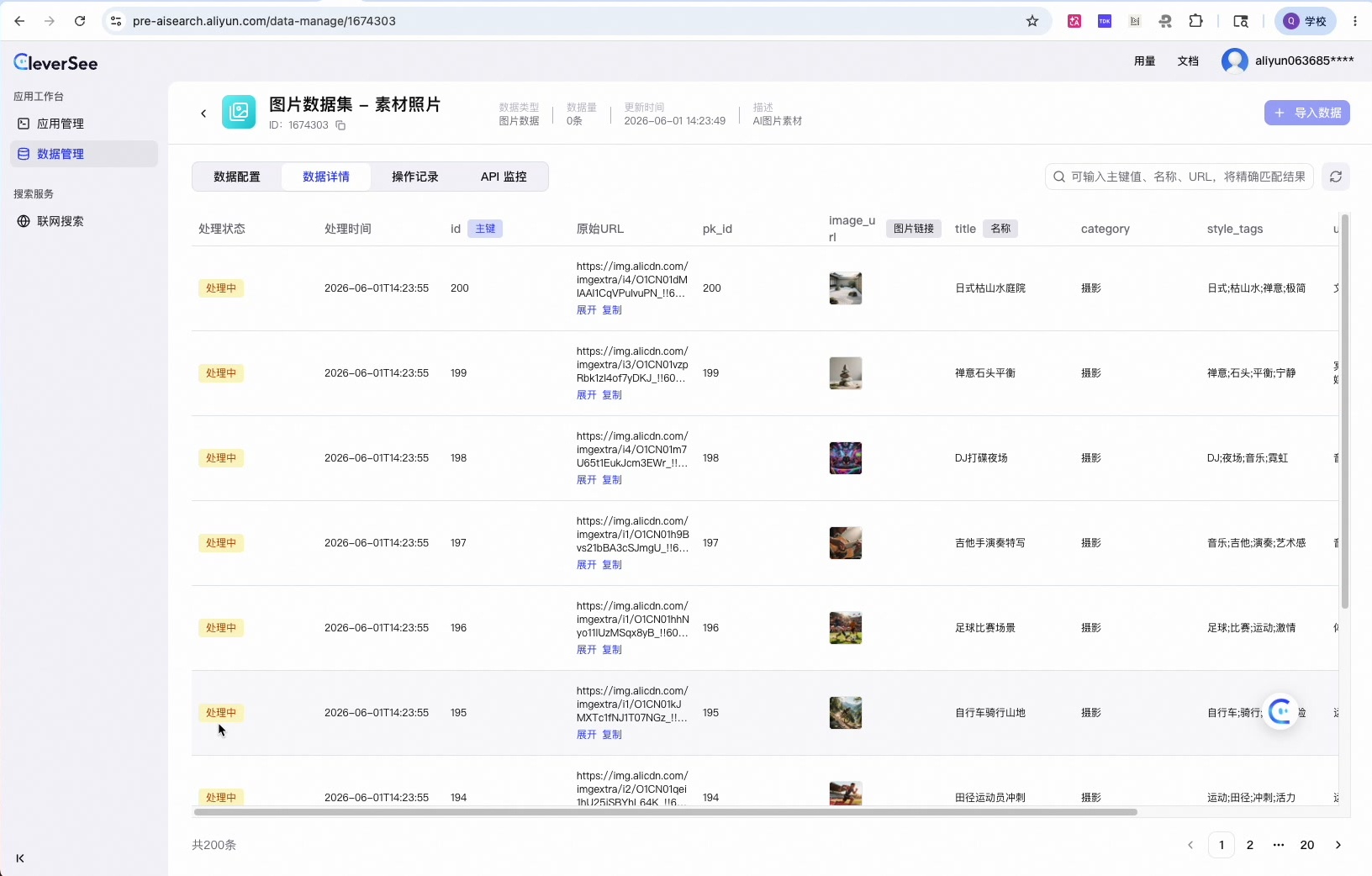Go to the previous page arrow
The height and width of the screenshot is (876, 1372).
(x=1190, y=845)
